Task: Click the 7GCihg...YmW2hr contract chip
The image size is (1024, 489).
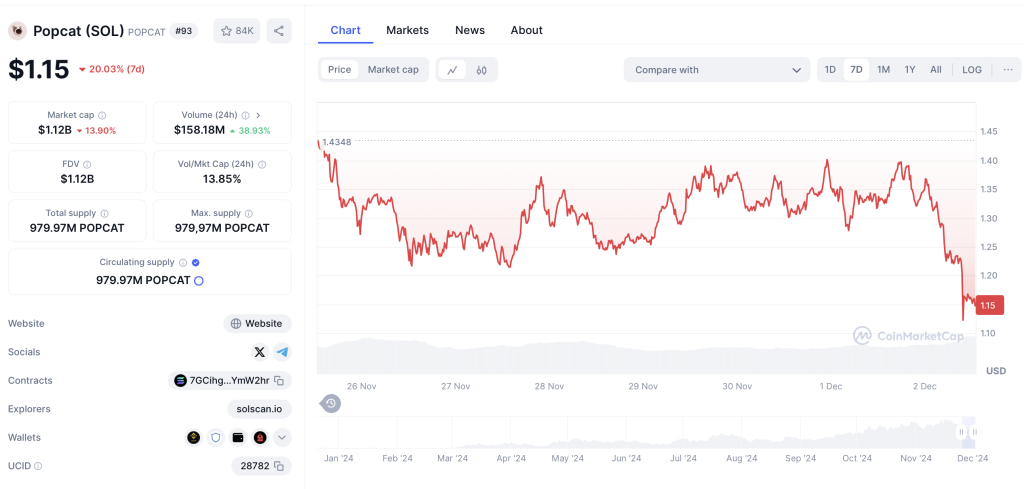Action: 230,381
